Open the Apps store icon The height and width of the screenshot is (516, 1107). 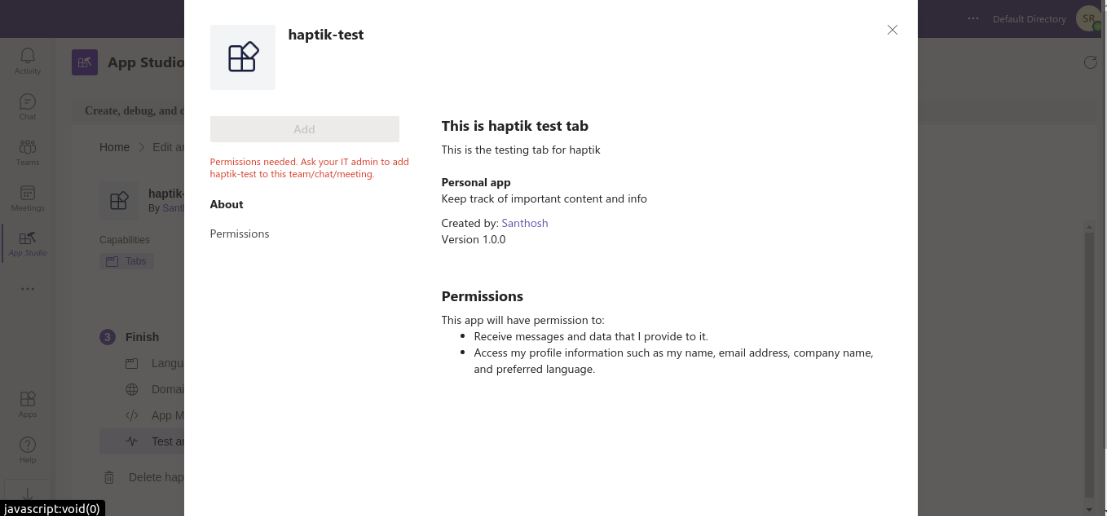coord(28,404)
